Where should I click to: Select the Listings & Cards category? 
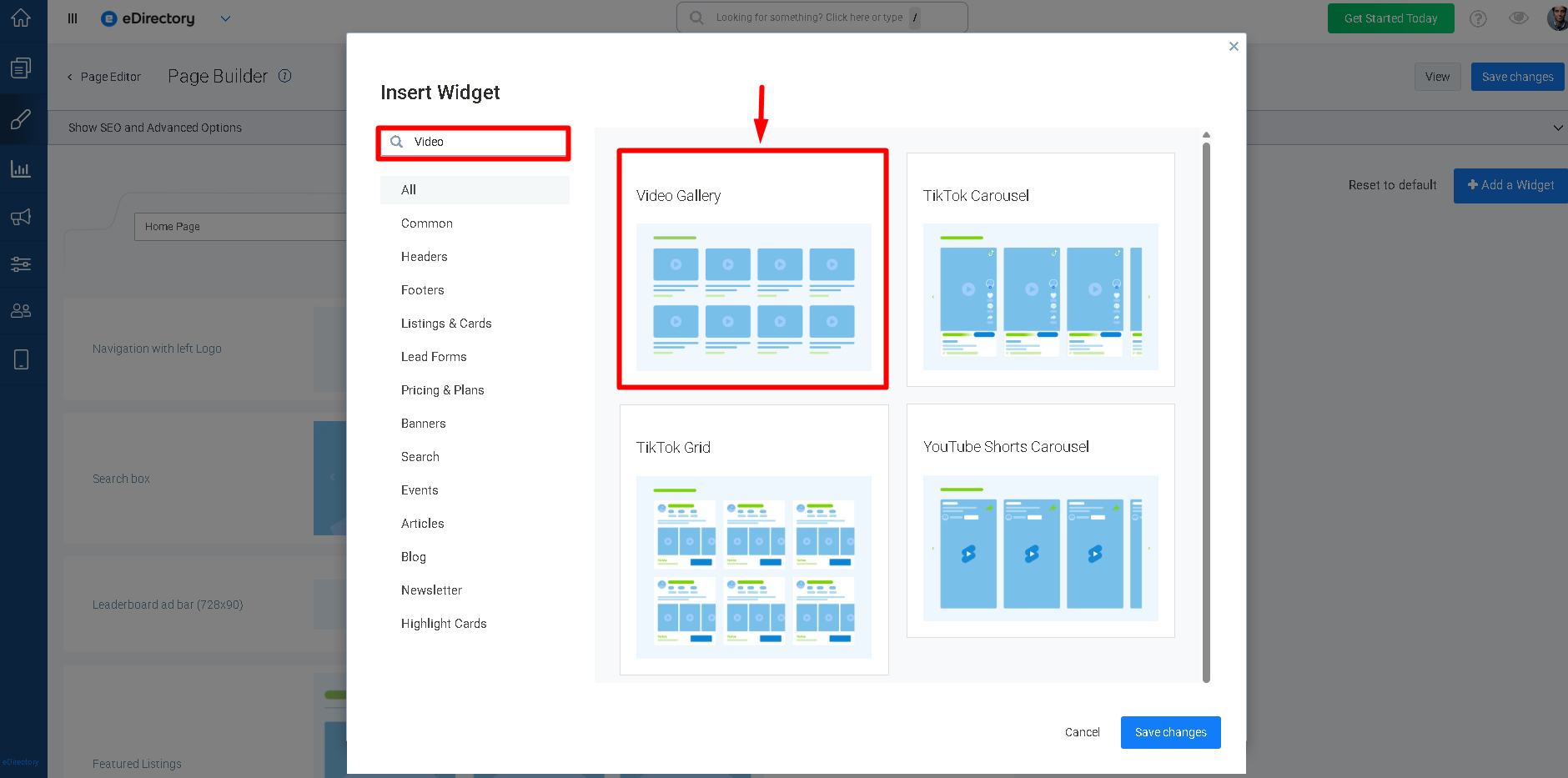[475, 324]
